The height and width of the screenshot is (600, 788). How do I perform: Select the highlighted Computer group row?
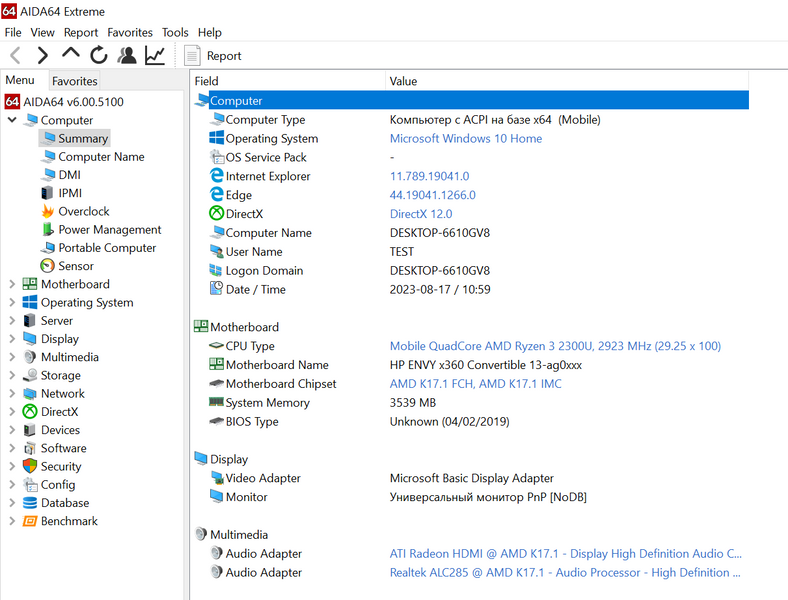[471, 101]
